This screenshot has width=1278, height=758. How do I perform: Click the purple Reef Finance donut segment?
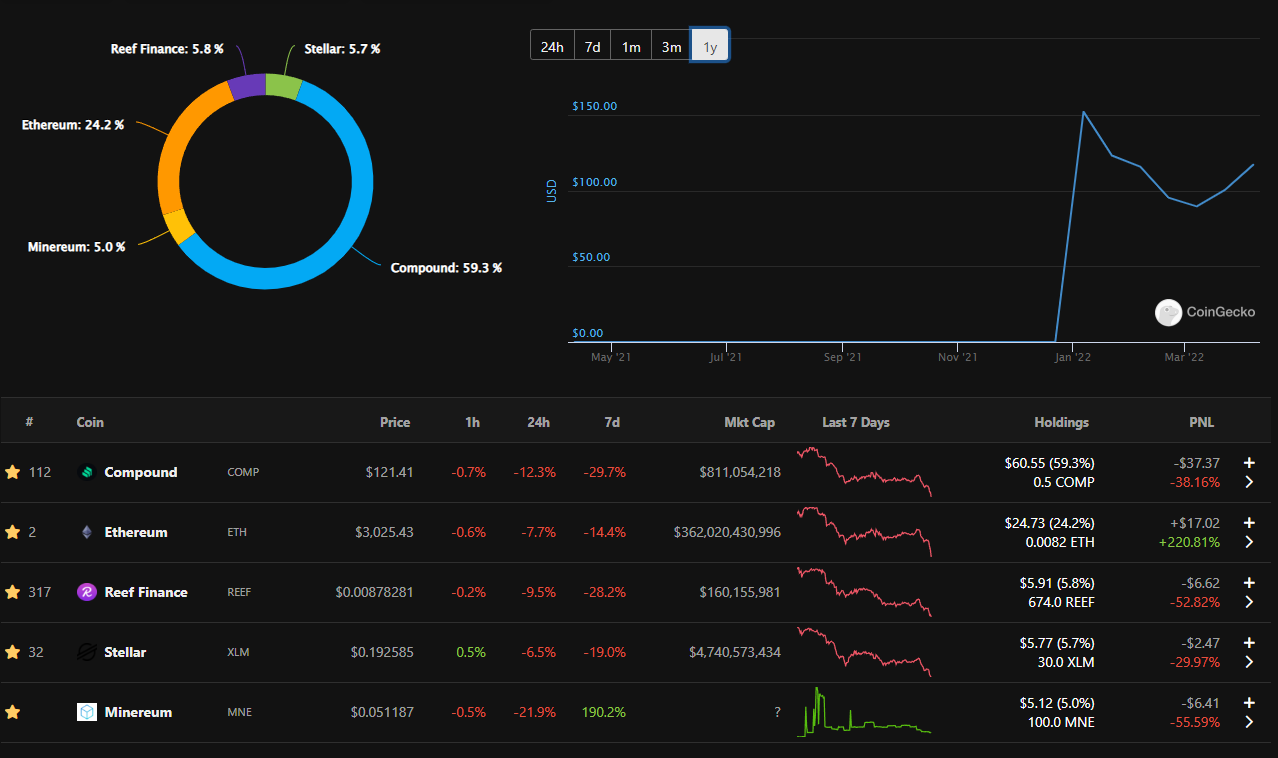(x=247, y=87)
